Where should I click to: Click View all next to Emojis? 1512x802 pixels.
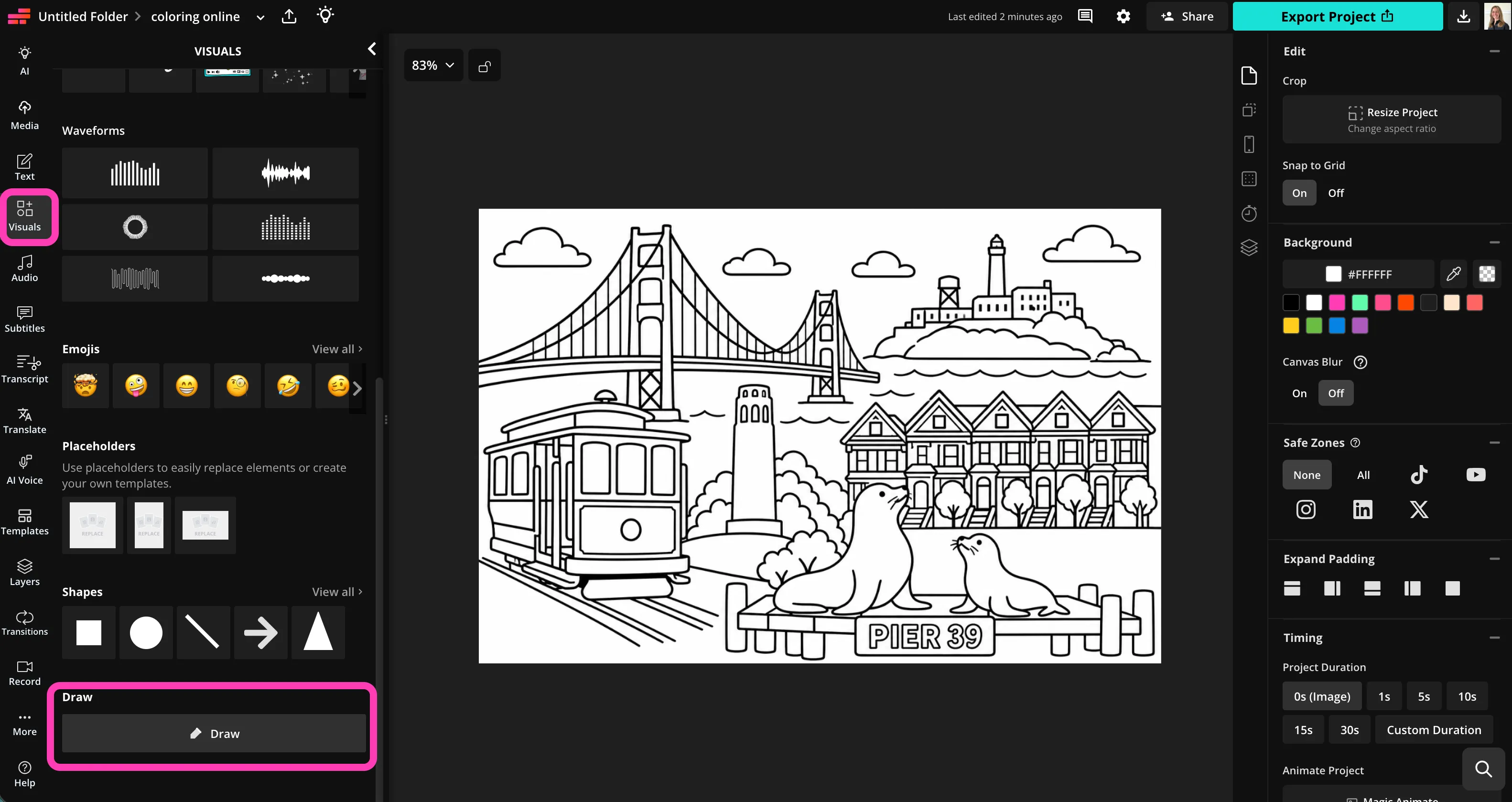(337, 349)
